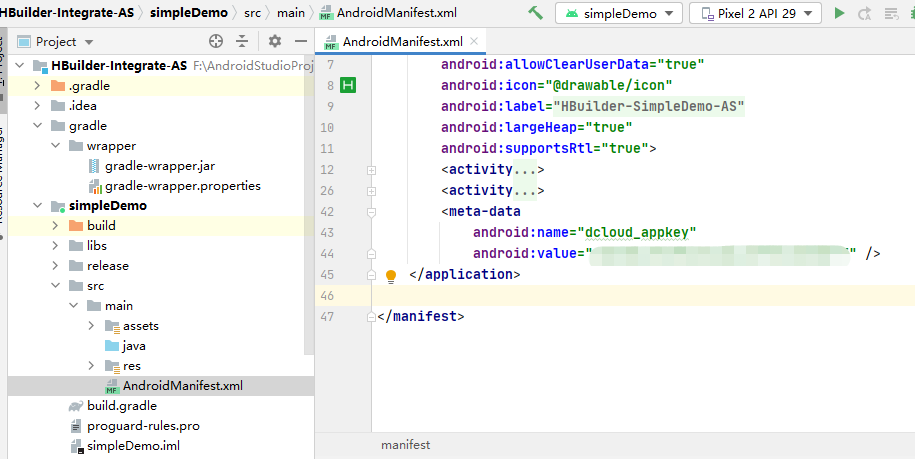Run the app with green play button
The width and height of the screenshot is (915, 459).
point(839,13)
